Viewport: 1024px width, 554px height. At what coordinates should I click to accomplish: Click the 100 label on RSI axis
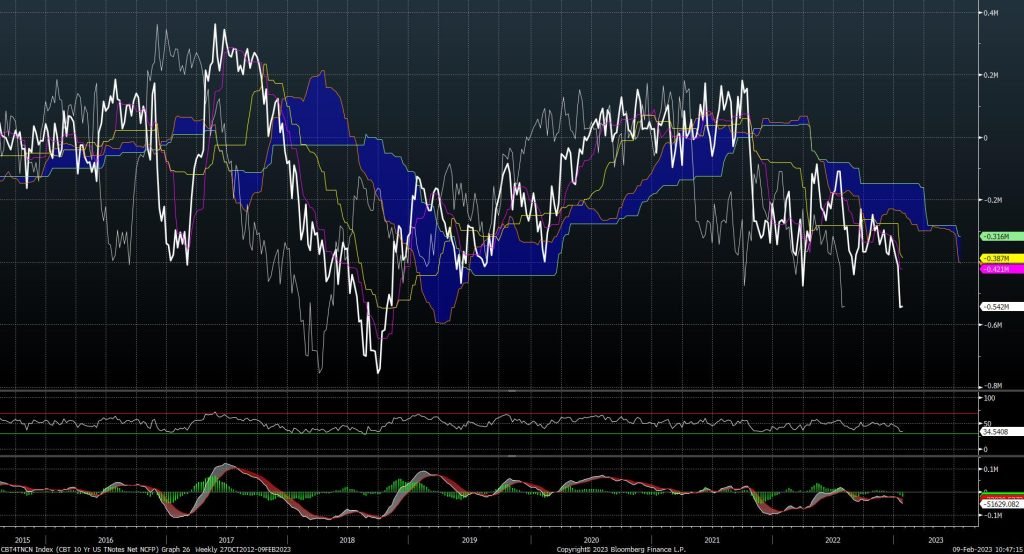pos(989,398)
